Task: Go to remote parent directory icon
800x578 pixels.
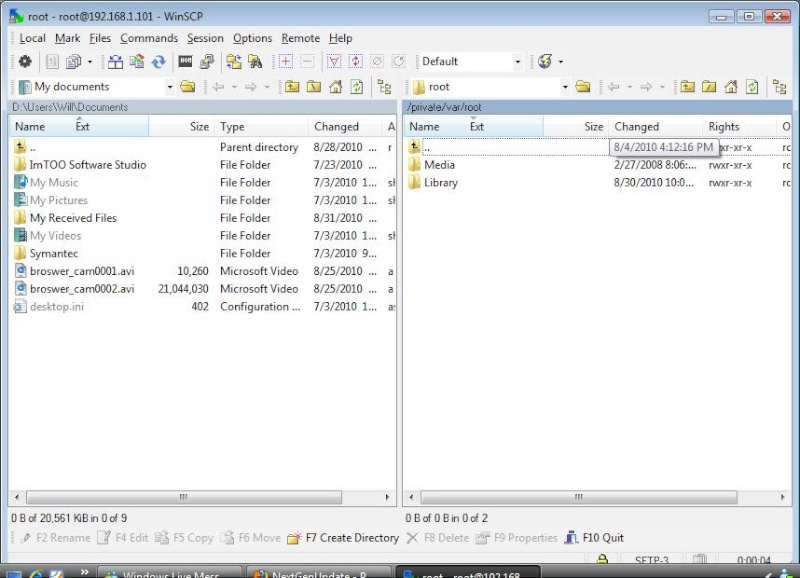Action: click(688, 87)
